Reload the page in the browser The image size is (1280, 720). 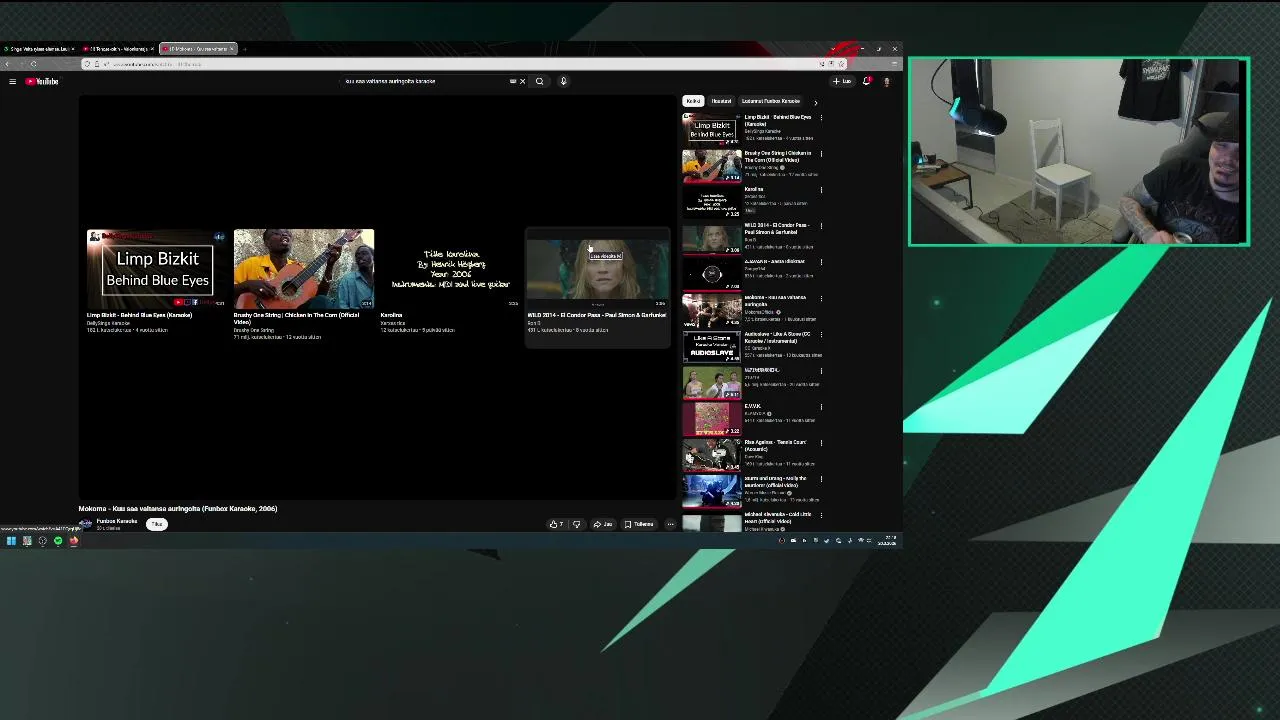[33, 64]
